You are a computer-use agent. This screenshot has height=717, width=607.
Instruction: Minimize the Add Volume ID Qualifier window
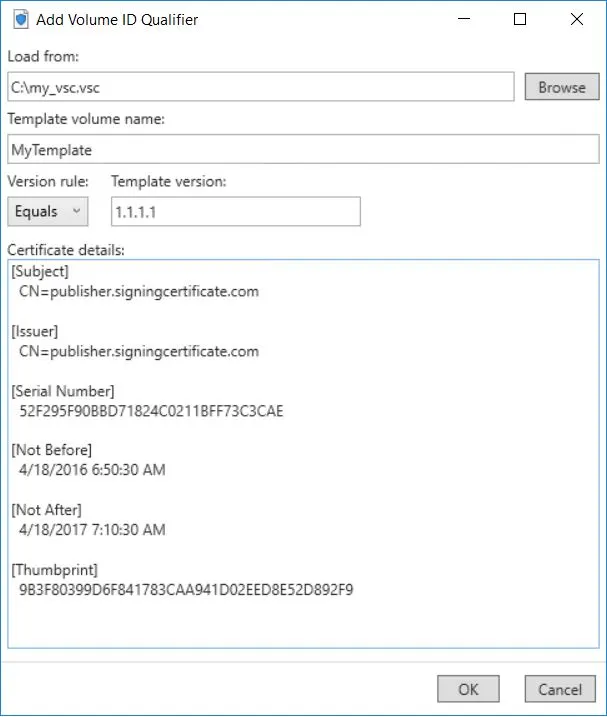(463, 19)
